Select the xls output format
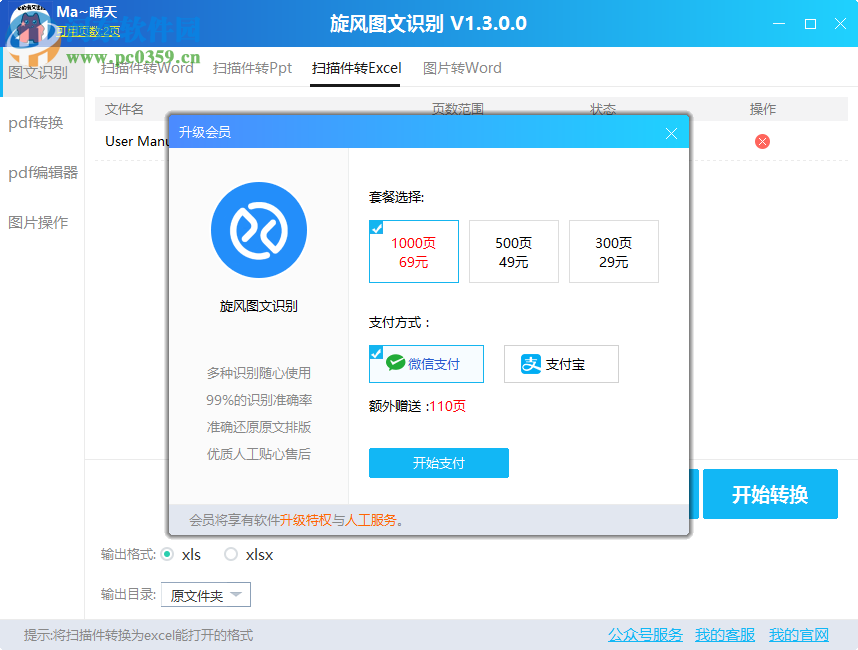858x650 pixels. click(x=170, y=554)
